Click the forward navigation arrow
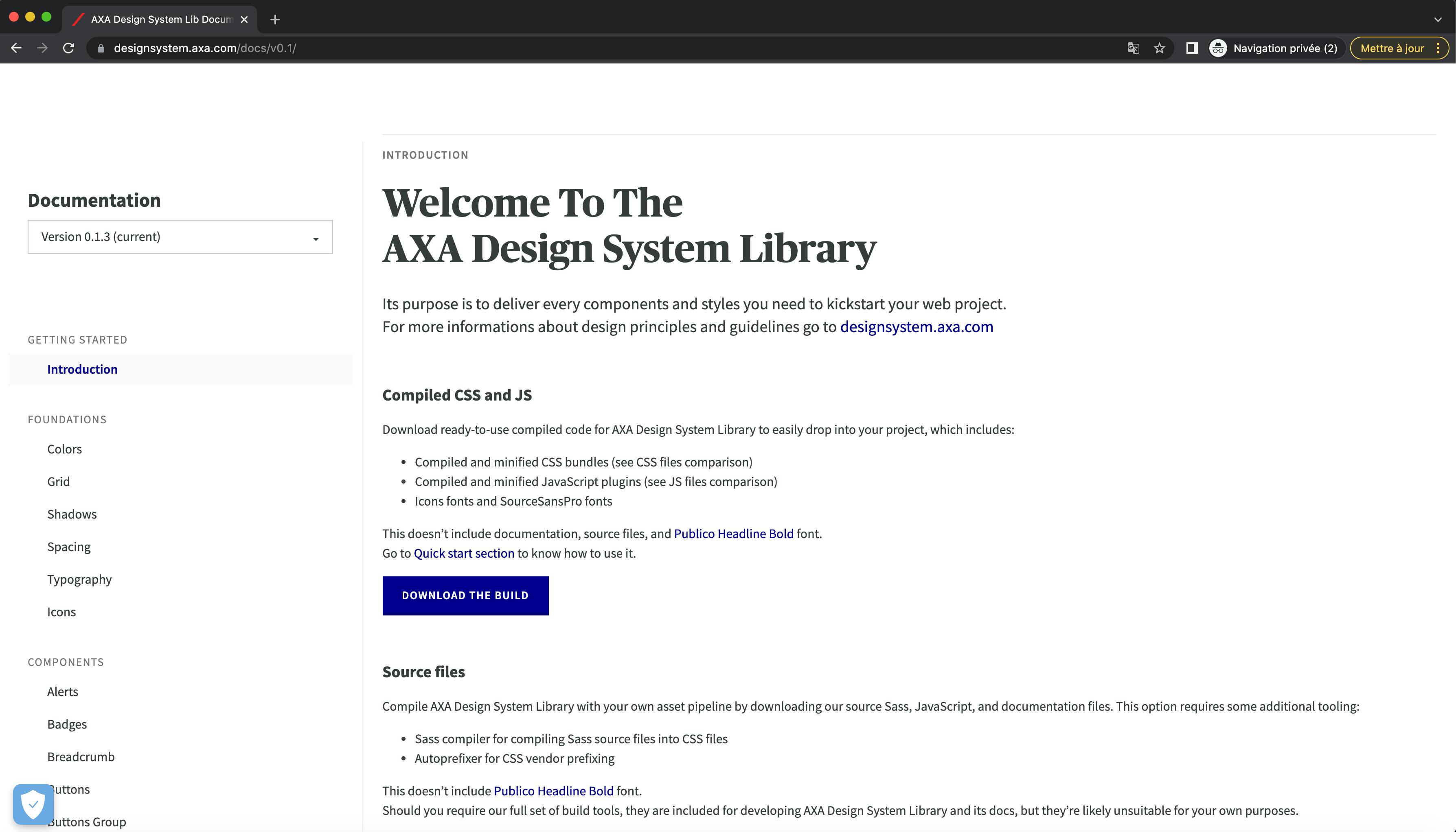 [x=42, y=48]
